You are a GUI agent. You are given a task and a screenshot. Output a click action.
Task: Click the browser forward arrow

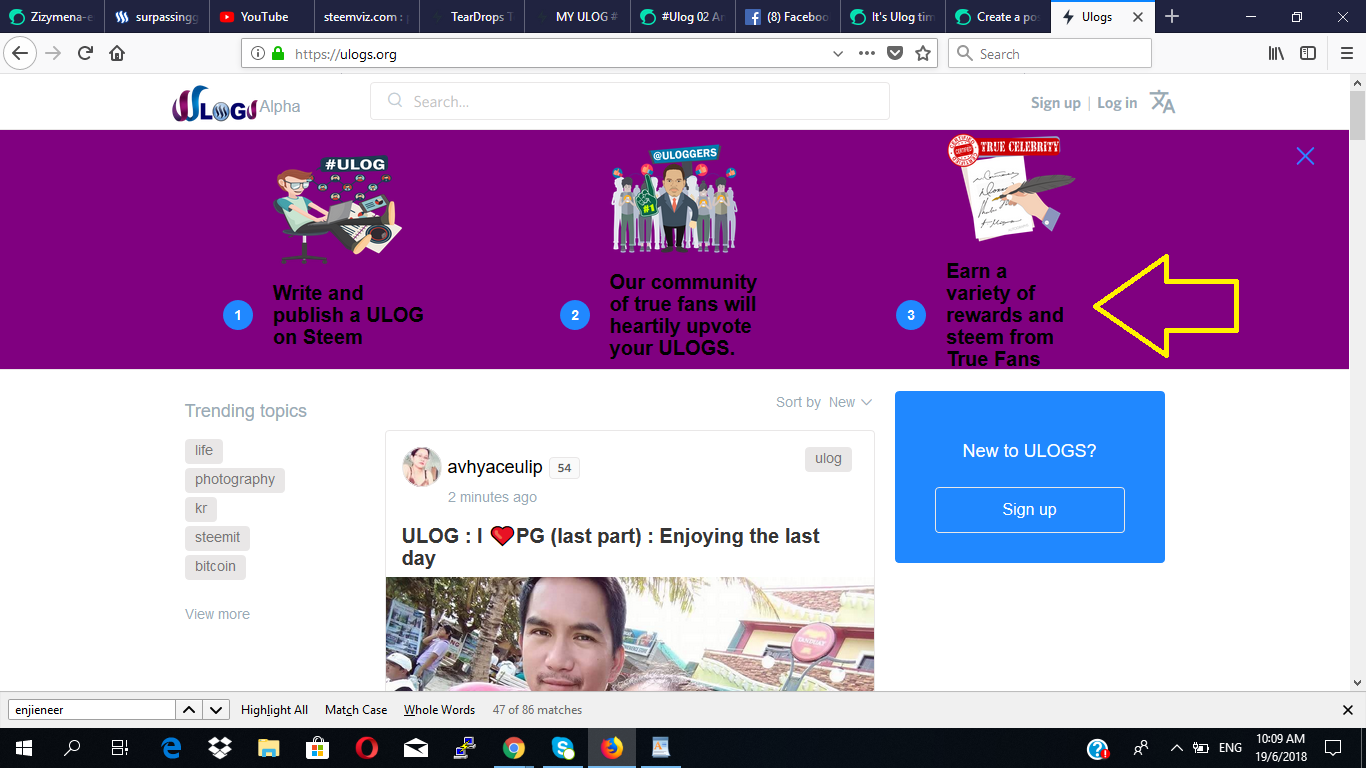click(x=54, y=54)
